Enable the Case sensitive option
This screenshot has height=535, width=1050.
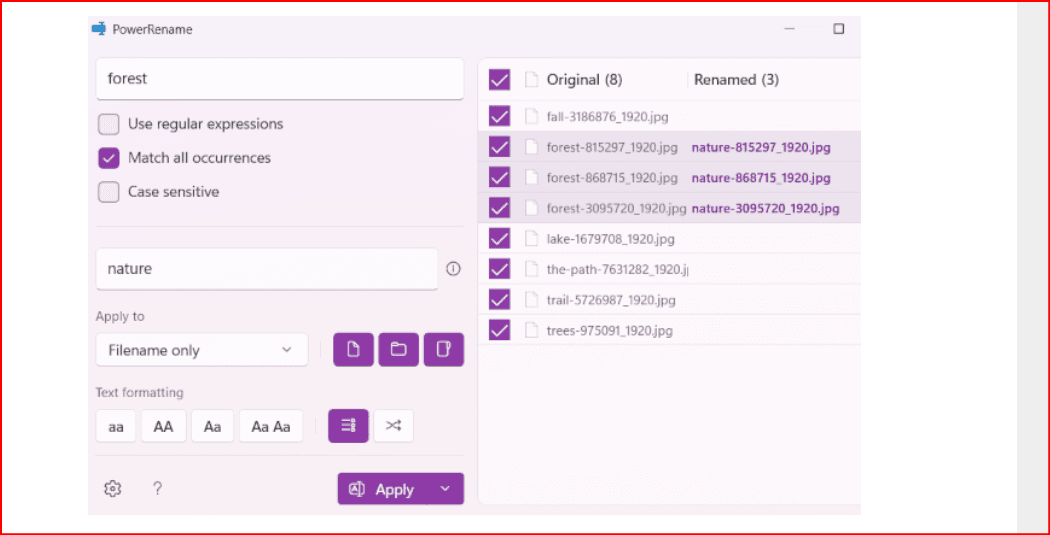(x=109, y=192)
